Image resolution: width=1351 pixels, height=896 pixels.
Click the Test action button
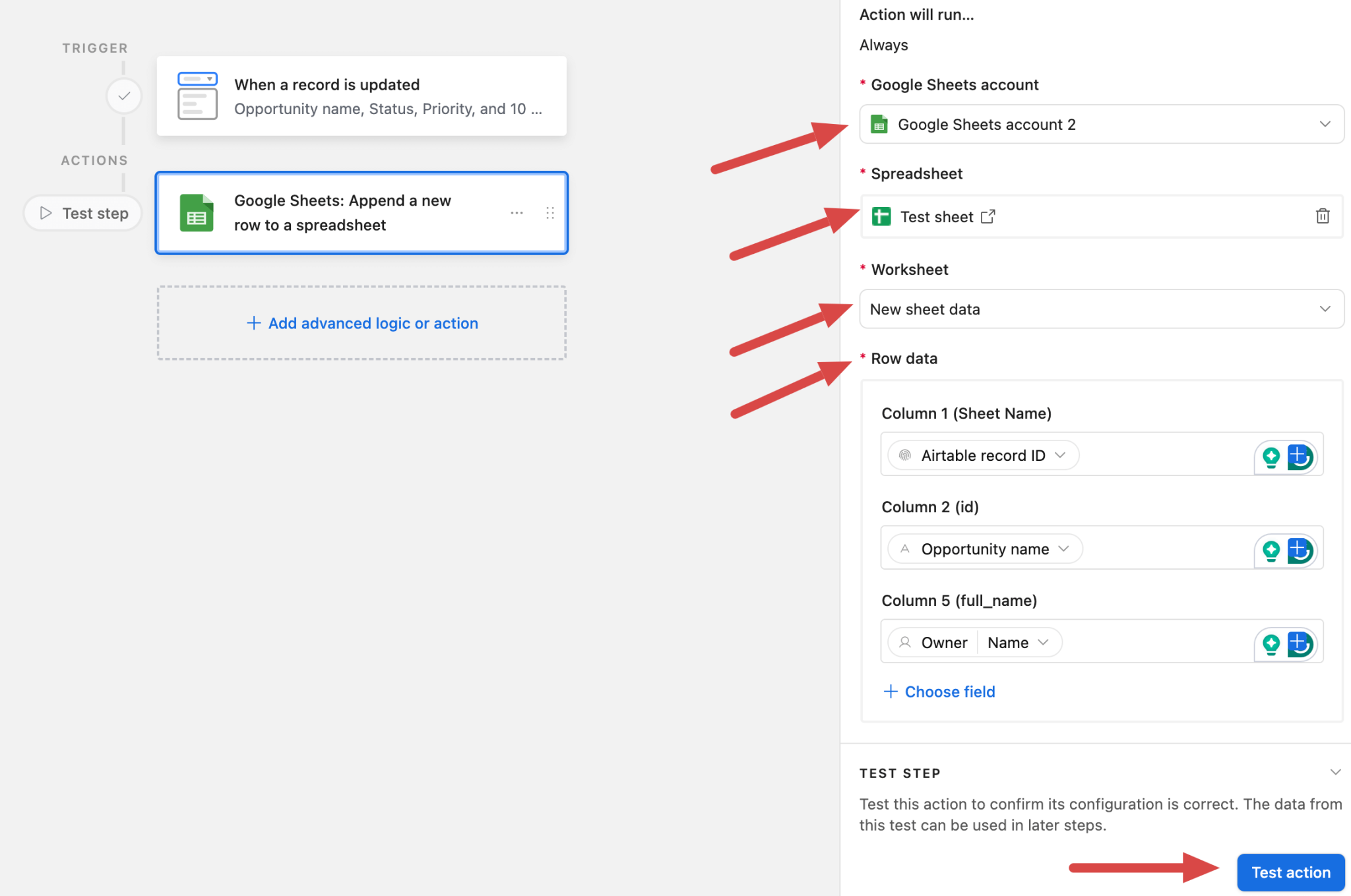1290,872
